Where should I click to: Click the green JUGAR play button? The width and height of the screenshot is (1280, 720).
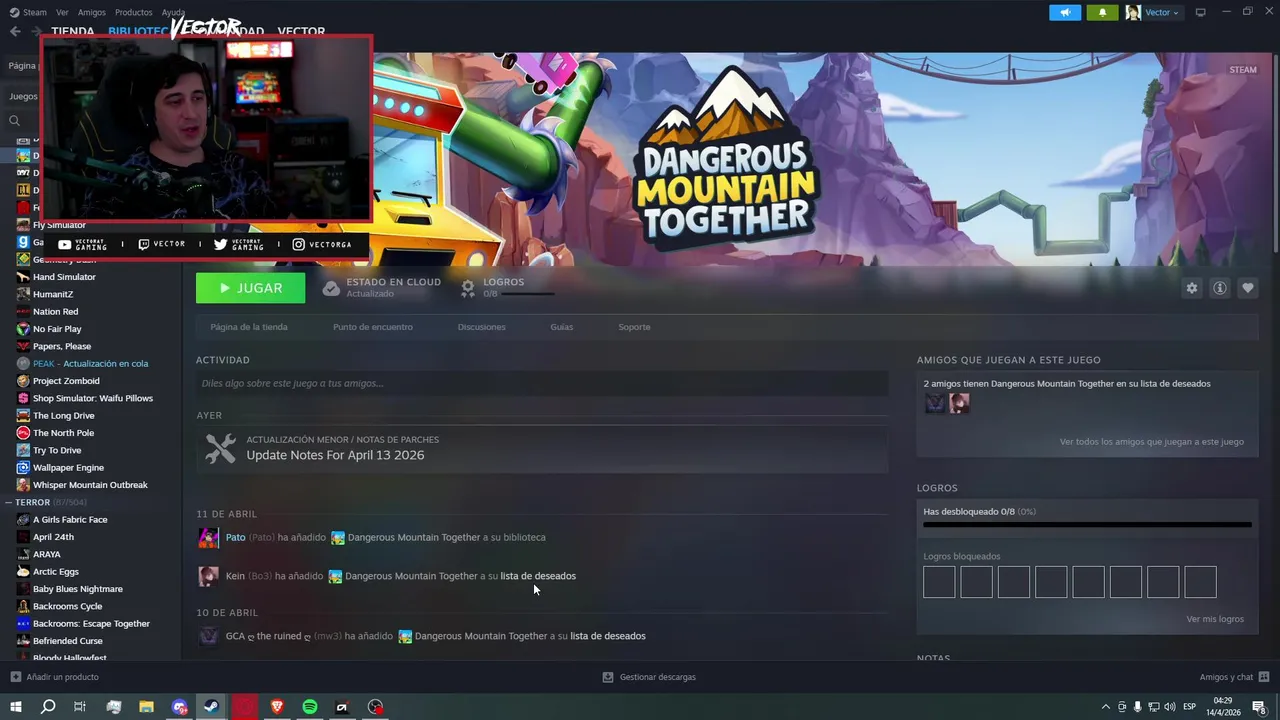pyautogui.click(x=250, y=288)
